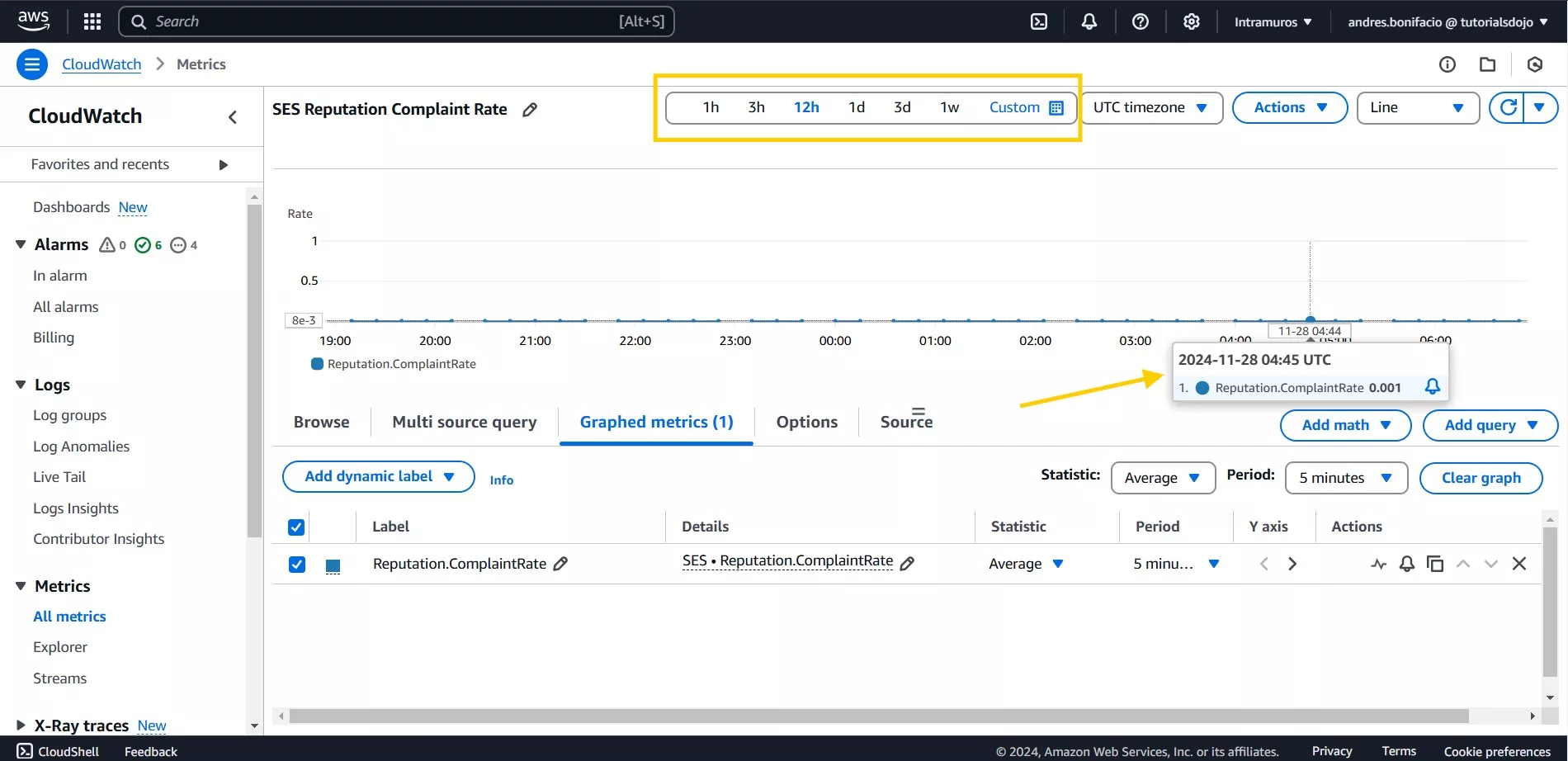Screen dimensions: 1568x761
Task: Open the AWS services grid menu
Action: [x=92, y=21]
